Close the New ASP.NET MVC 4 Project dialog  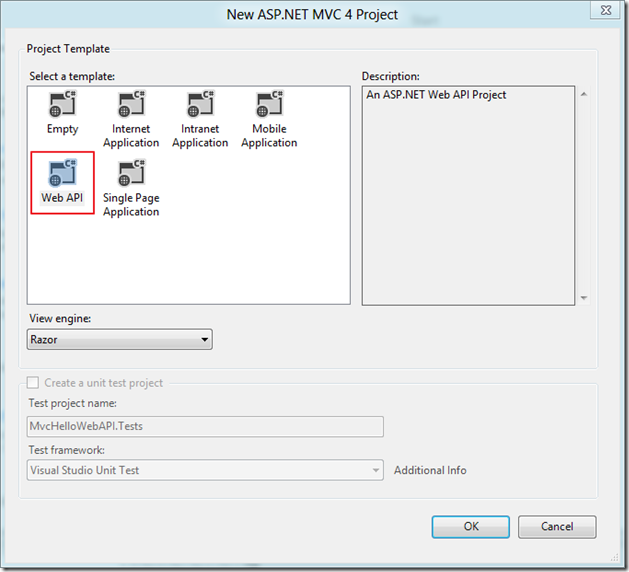click(606, 10)
